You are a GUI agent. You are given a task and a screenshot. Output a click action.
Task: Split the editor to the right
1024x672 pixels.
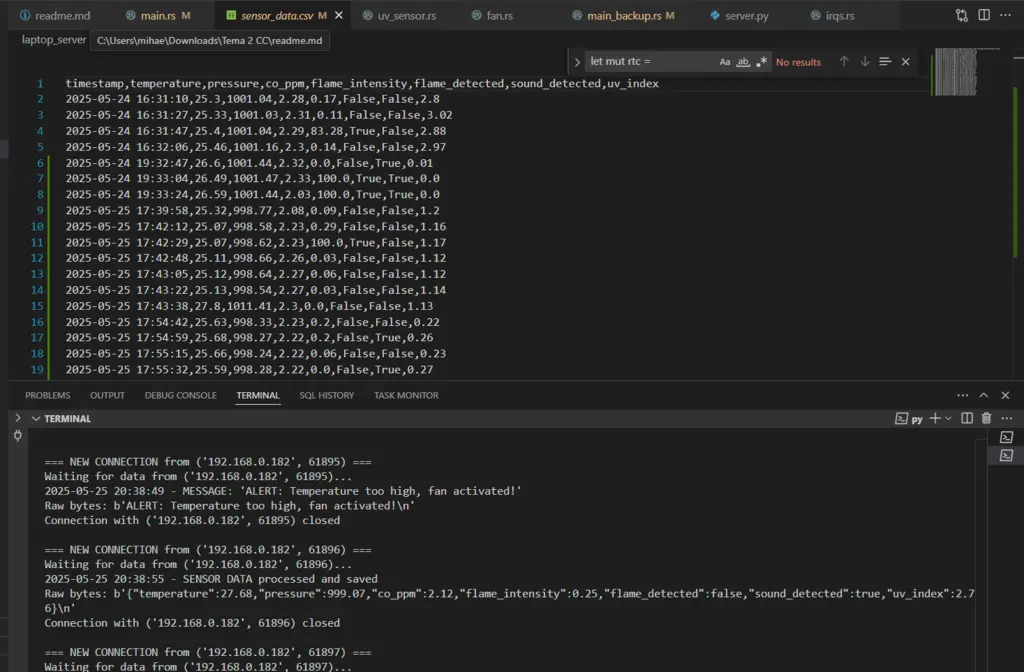(x=984, y=15)
